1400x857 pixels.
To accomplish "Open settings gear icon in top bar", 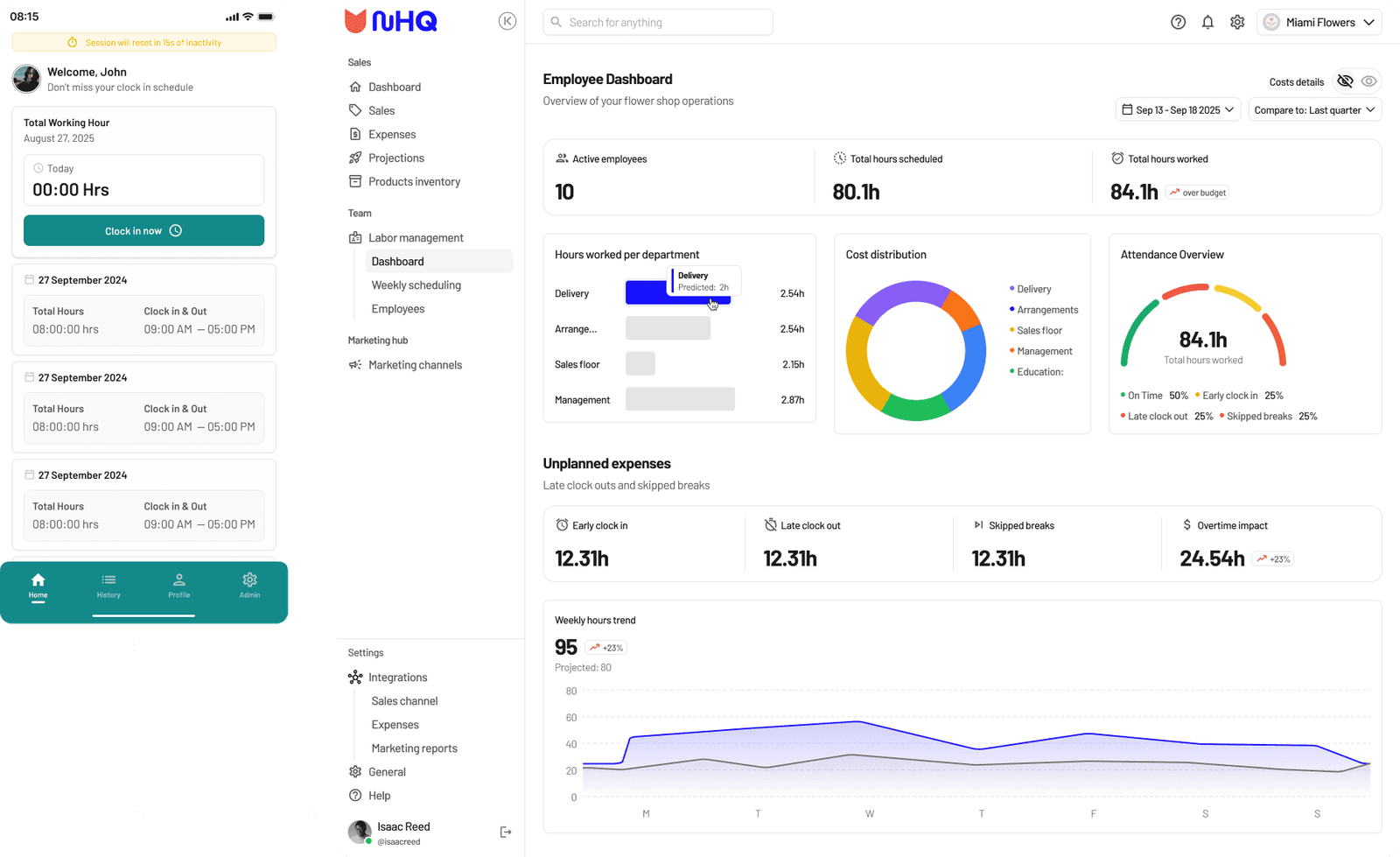I will [1237, 23].
